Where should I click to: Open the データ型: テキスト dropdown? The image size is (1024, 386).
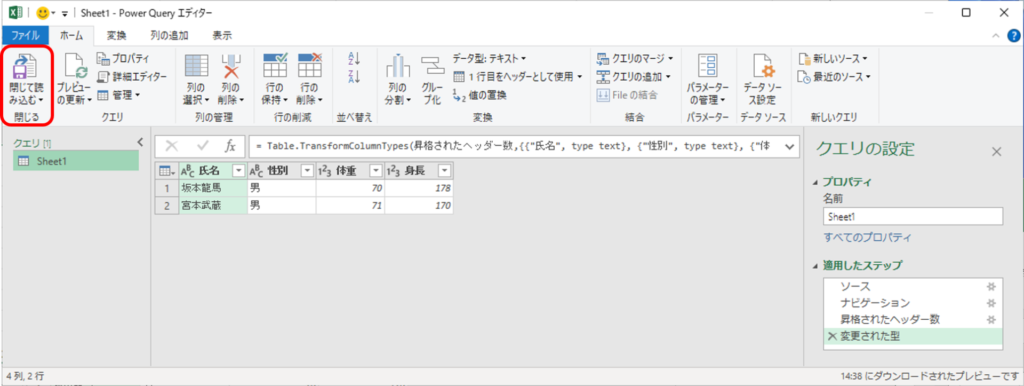click(489, 59)
